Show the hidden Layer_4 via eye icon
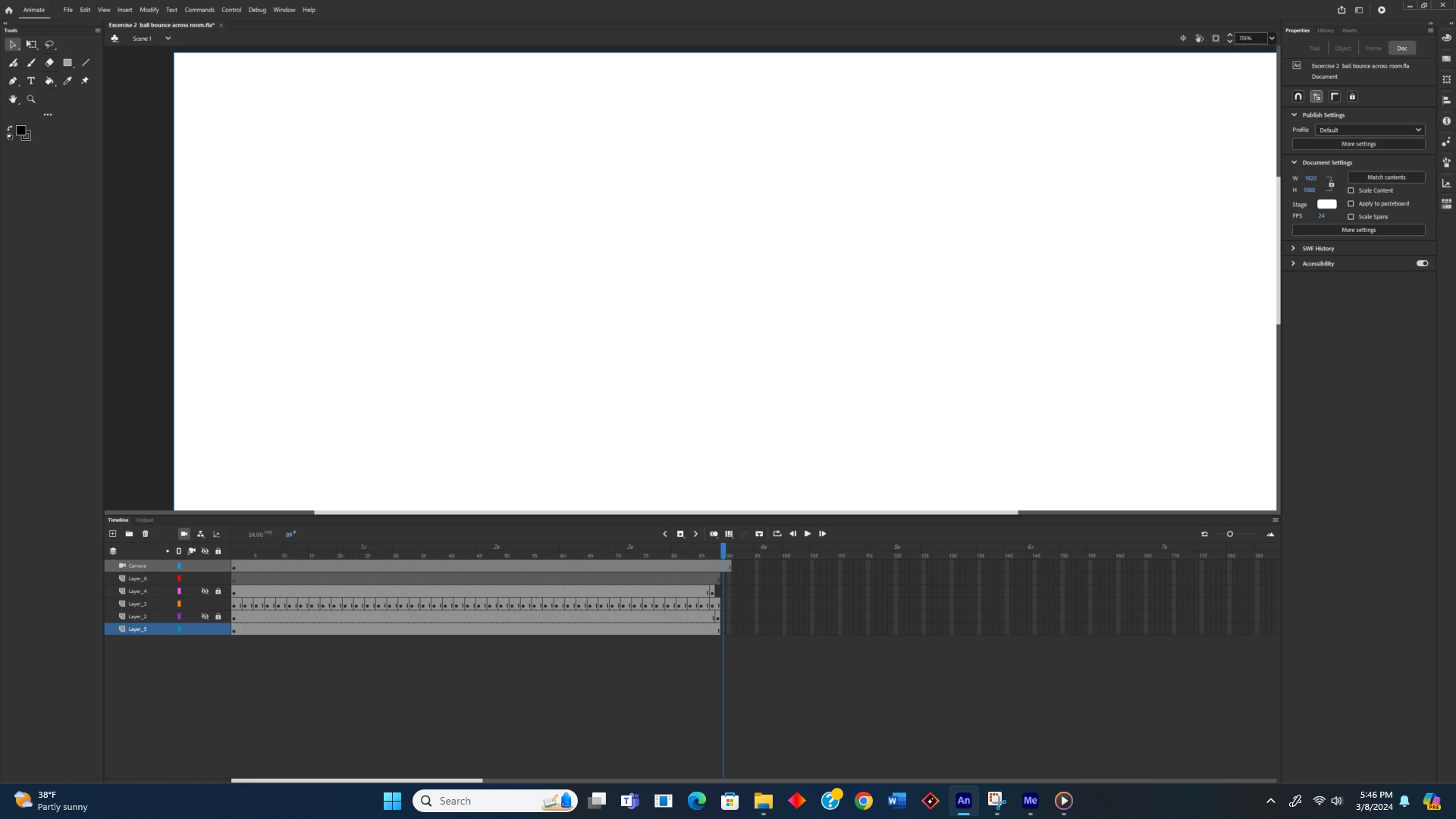 click(x=205, y=591)
